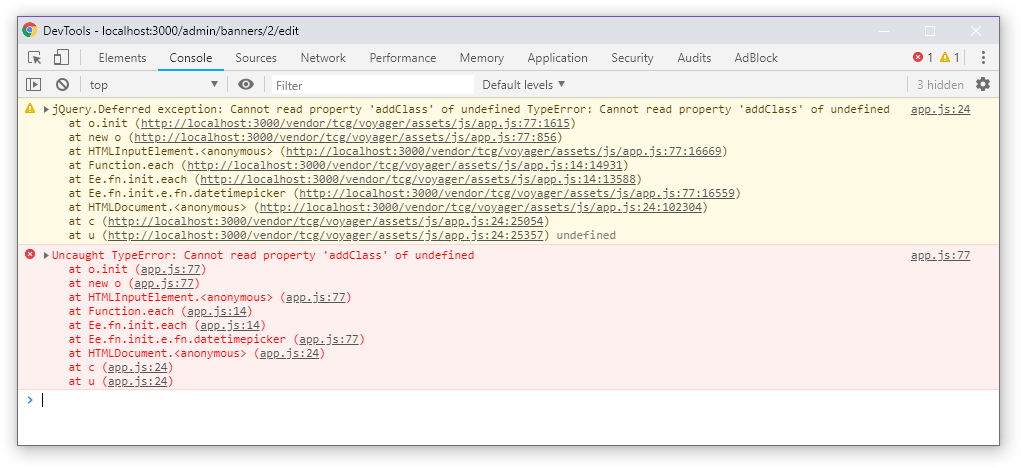The image size is (1021, 468).
Task: Open the app.js:77:16559 datetimepicker link
Action: [517, 193]
